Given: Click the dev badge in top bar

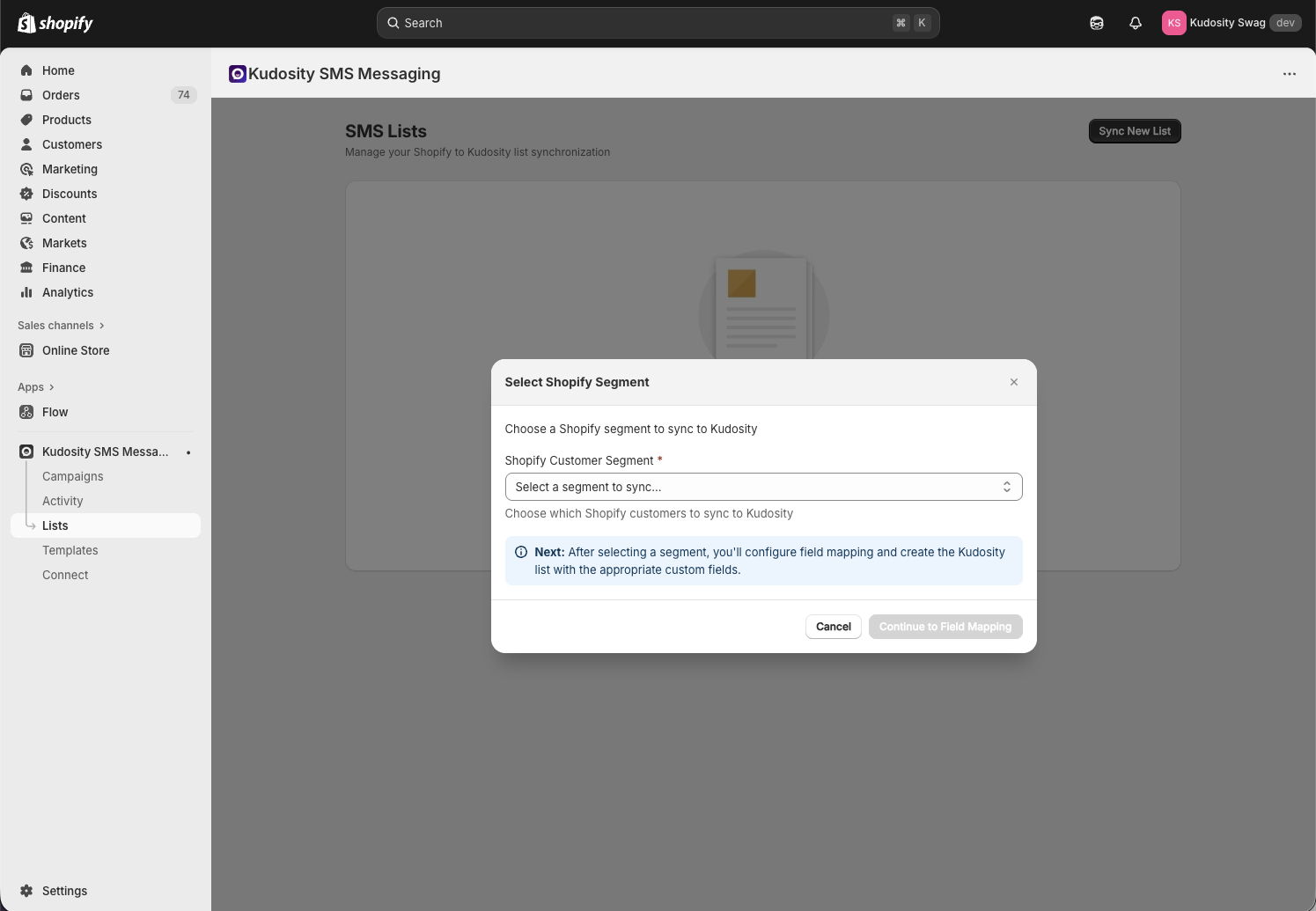Looking at the screenshot, I should pos(1285,23).
